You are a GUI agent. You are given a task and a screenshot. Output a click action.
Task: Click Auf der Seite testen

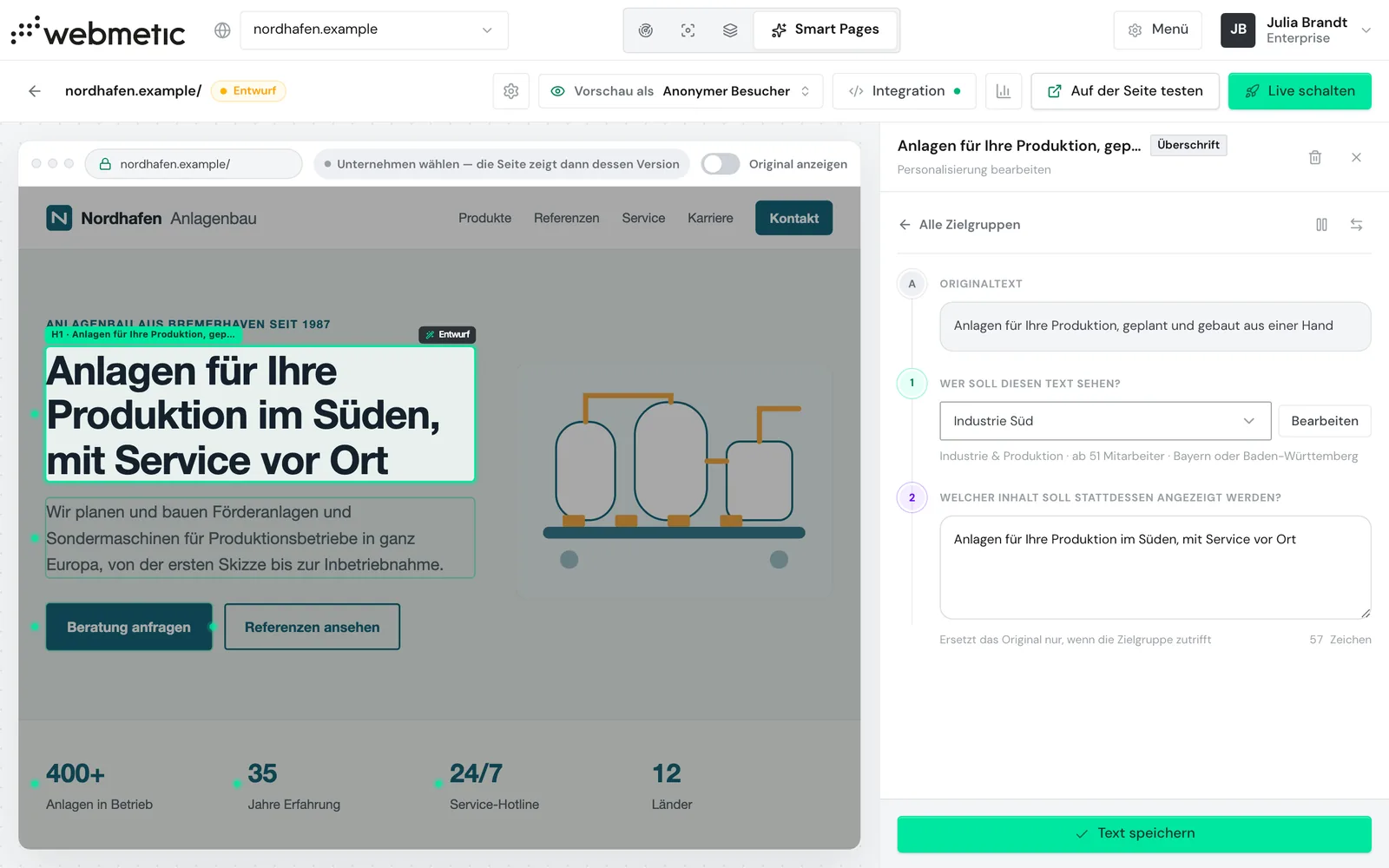[1125, 91]
